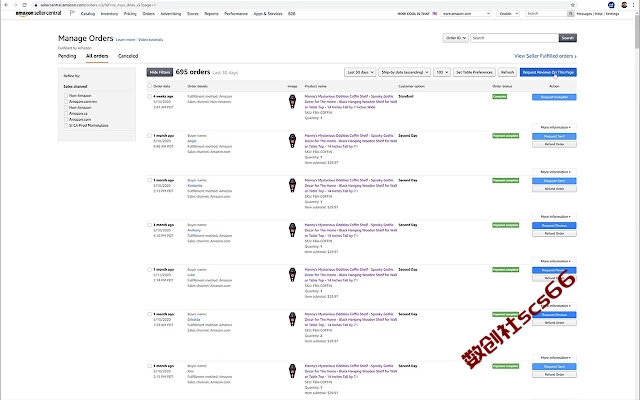
Task: Open the View Seller Fulfilled orders link
Action: [x=545, y=56]
